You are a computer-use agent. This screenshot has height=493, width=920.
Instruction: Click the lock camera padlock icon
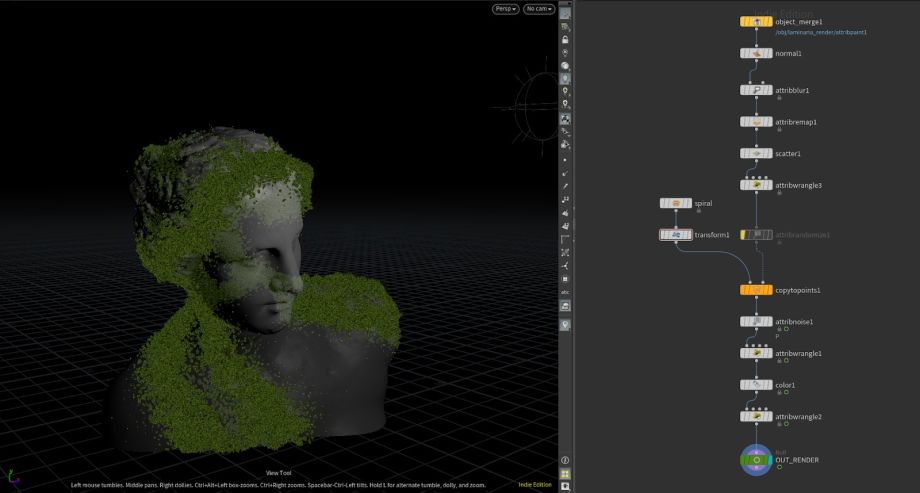(x=566, y=39)
